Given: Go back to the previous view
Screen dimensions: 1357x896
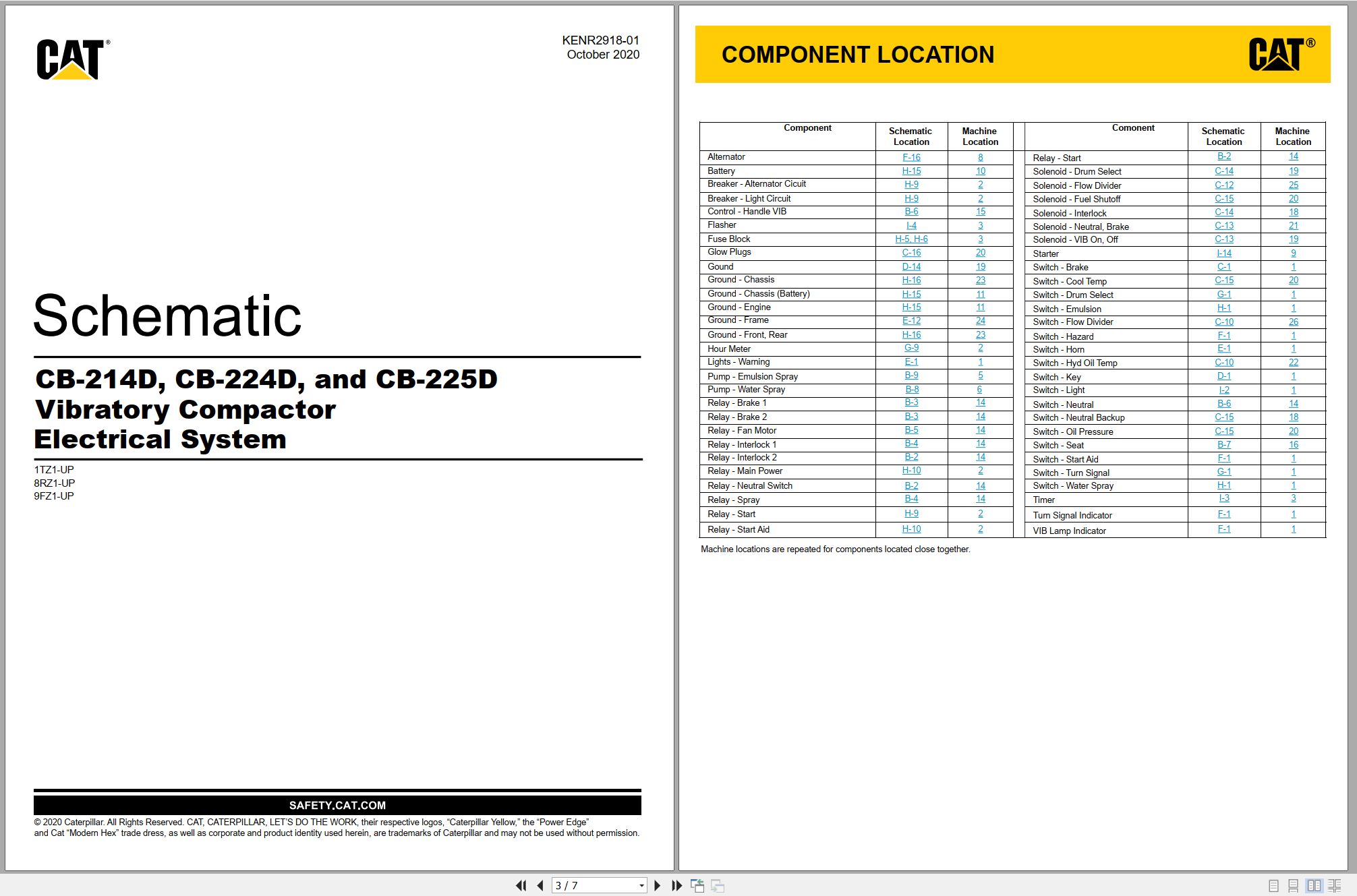Looking at the screenshot, I should pyautogui.click(x=697, y=885).
